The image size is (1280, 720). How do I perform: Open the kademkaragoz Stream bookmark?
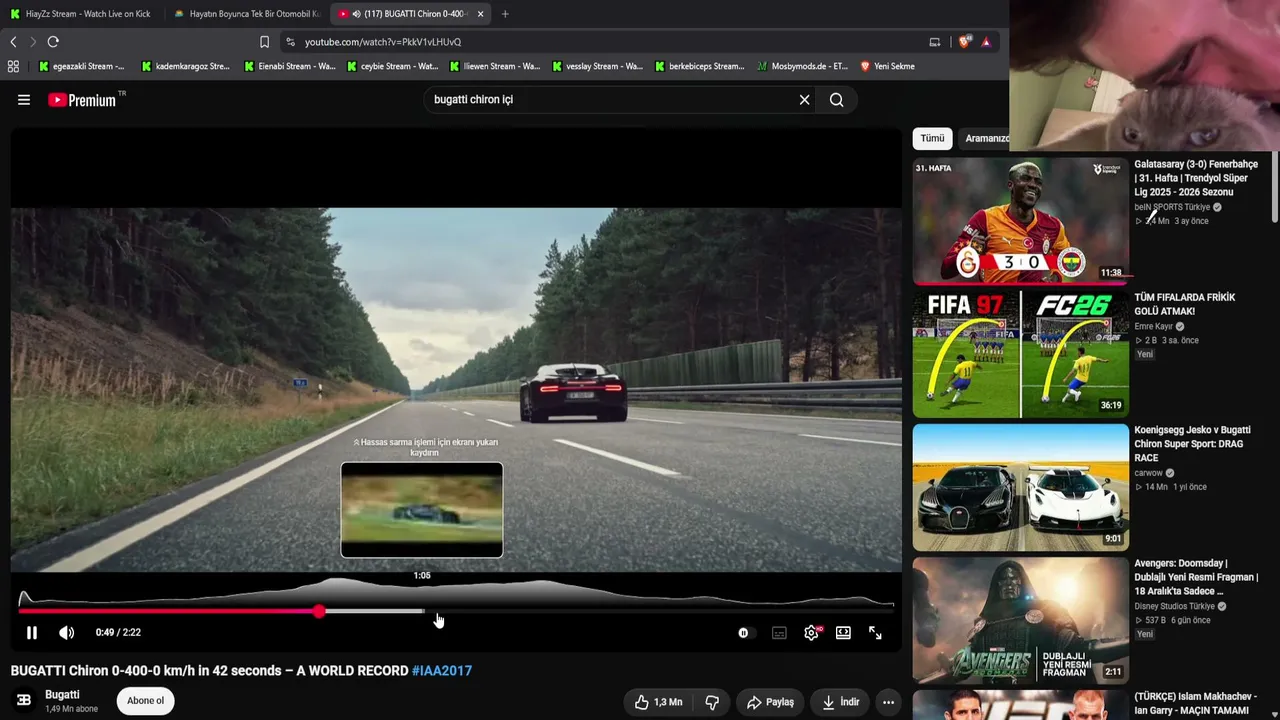click(185, 67)
